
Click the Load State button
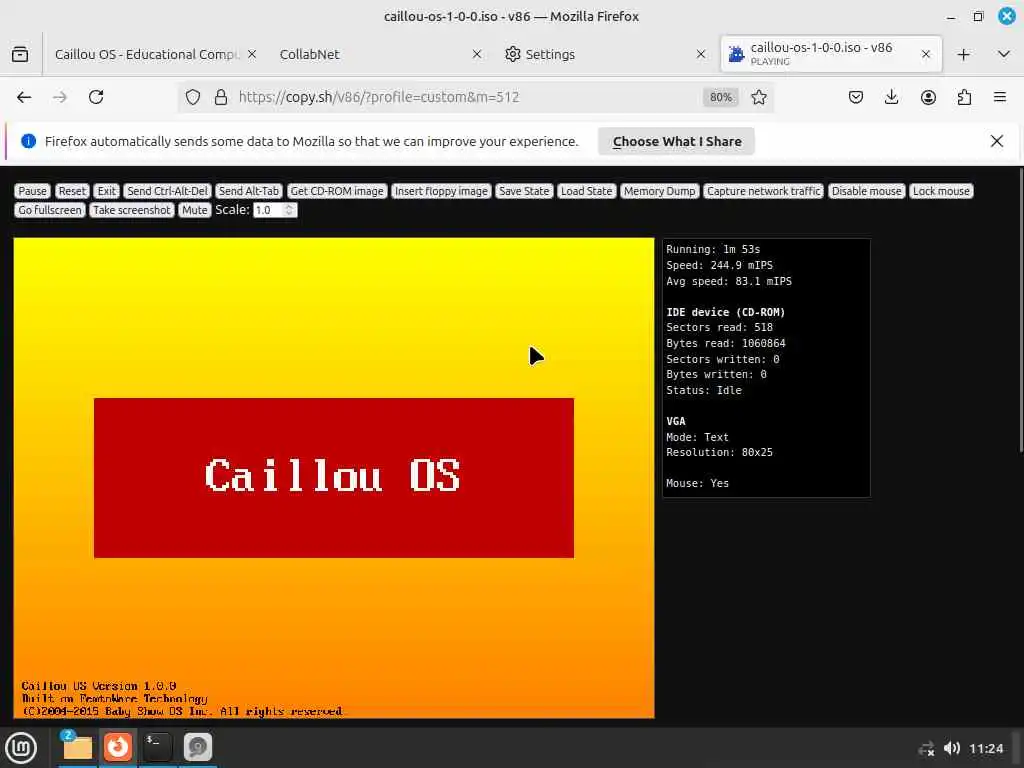click(x=586, y=191)
